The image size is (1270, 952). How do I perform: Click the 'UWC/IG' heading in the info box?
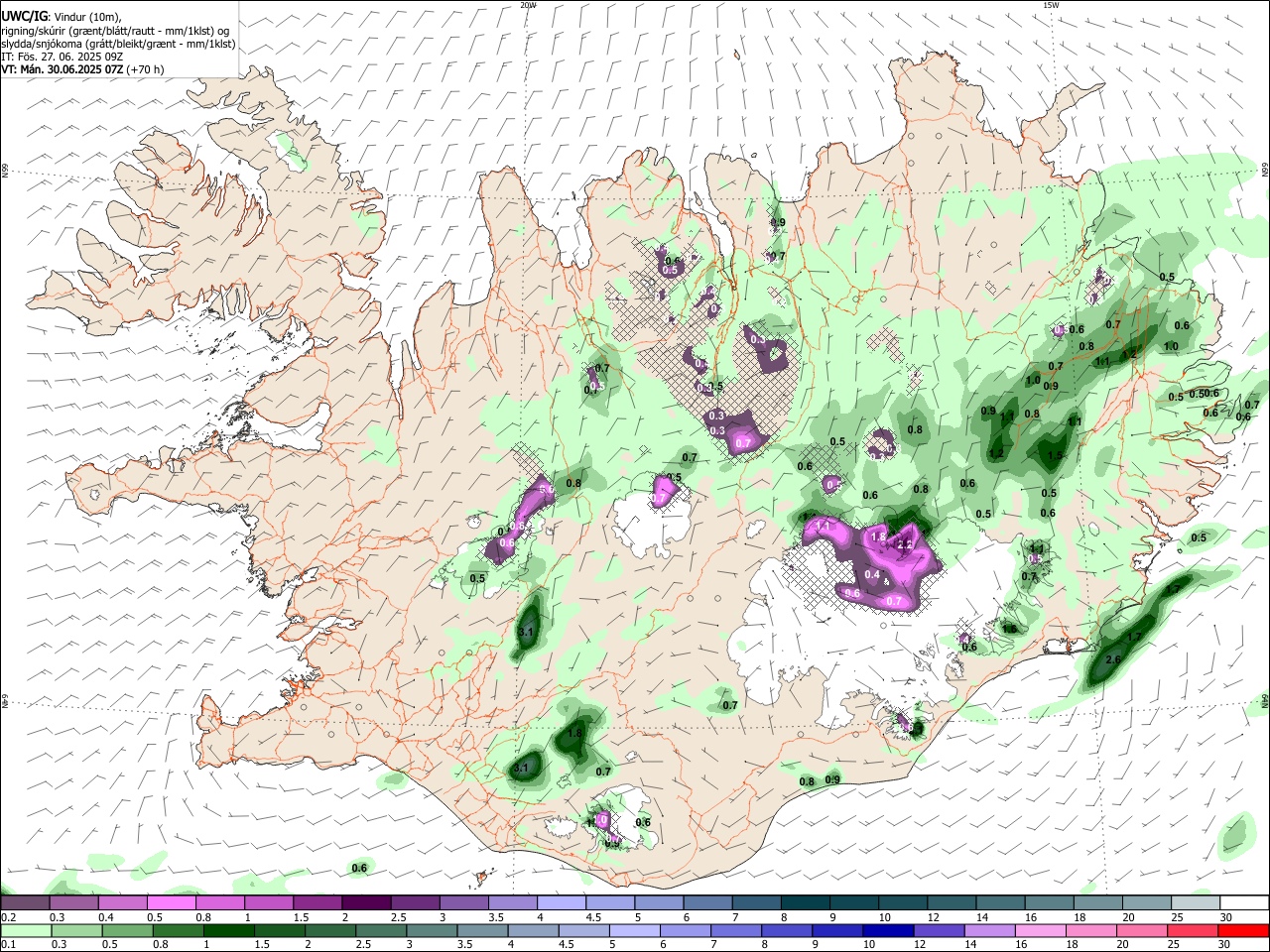25,16
